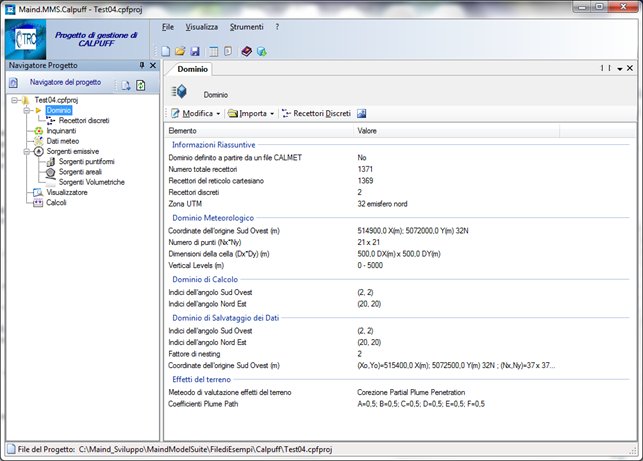Open the red book help icon

[246, 51]
